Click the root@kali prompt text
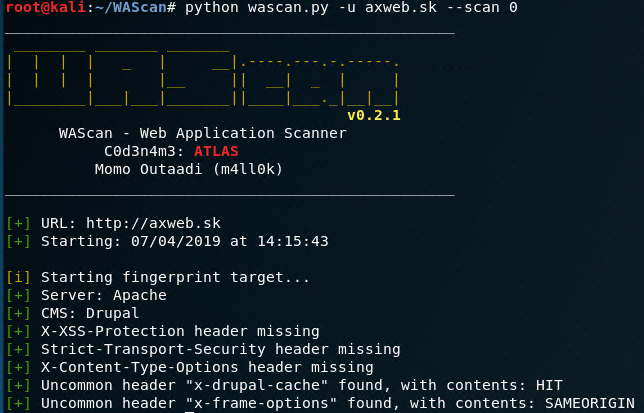The width and height of the screenshot is (644, 413). pyautogui.click(x=36, y=8)
